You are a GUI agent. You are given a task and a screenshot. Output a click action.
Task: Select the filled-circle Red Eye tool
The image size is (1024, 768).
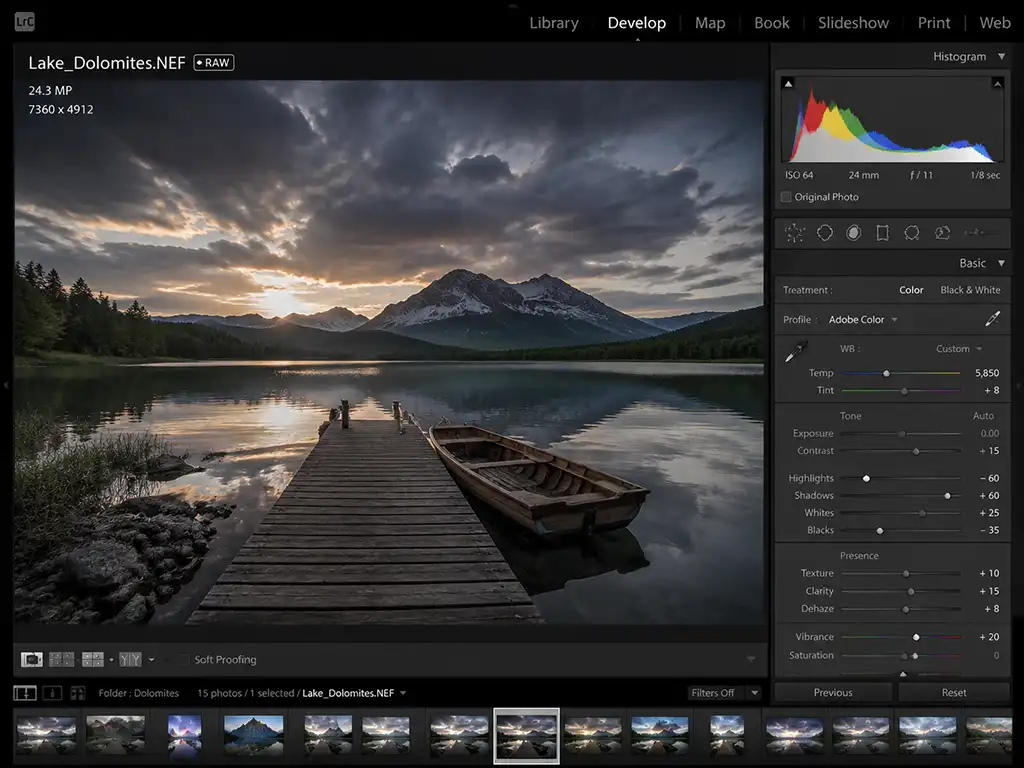[854, 233]
